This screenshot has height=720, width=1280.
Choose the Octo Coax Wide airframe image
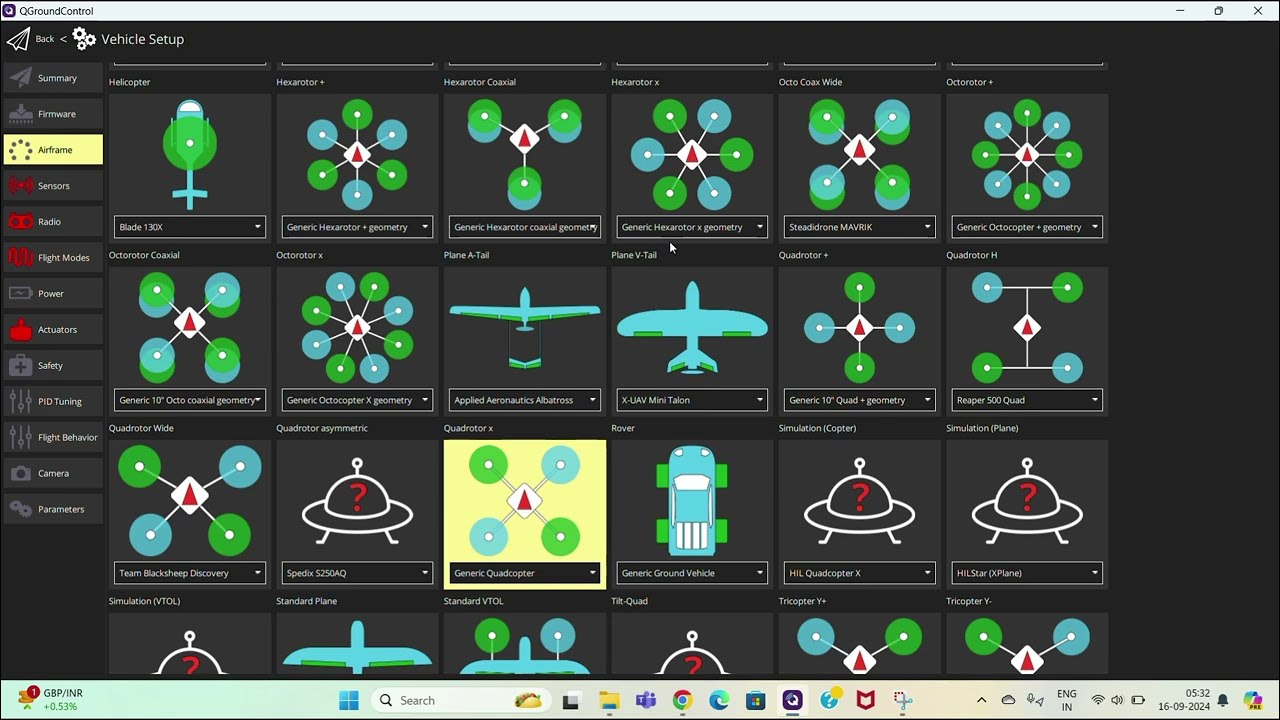pos(860,152)
